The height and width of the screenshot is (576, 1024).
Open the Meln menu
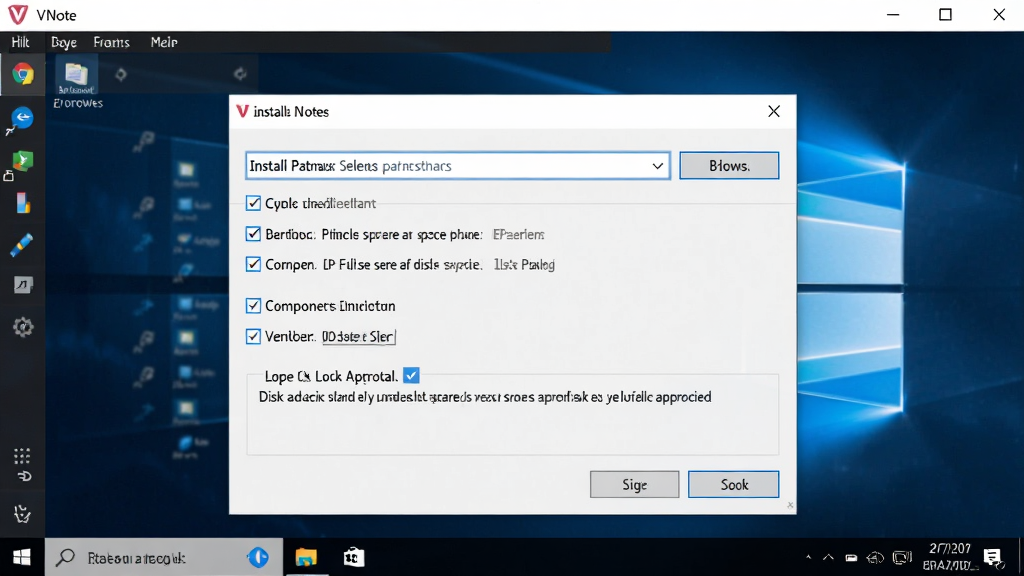pos(164,42)
